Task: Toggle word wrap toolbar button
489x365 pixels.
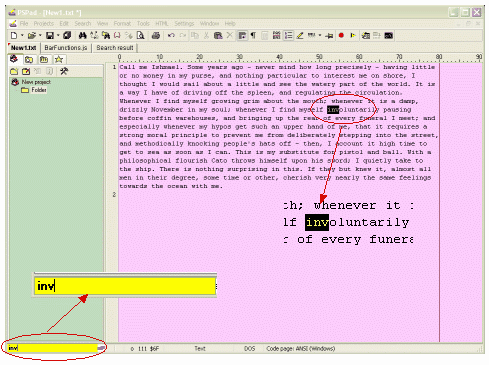Action: [242, 35]
